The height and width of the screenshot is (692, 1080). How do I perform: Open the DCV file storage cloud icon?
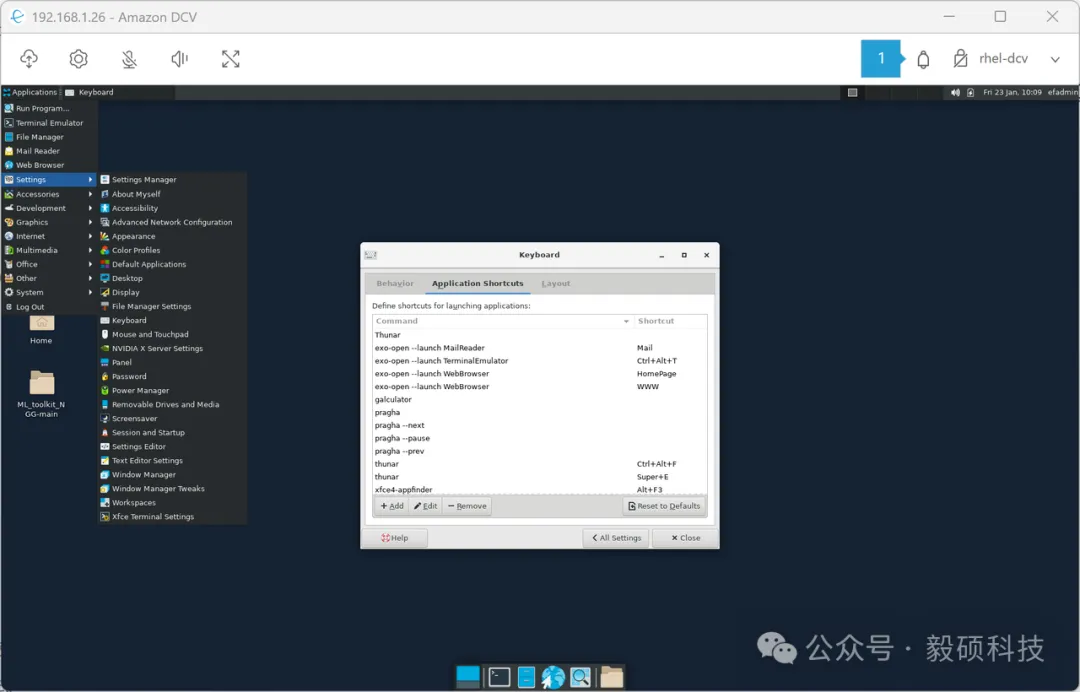(28, 59)
